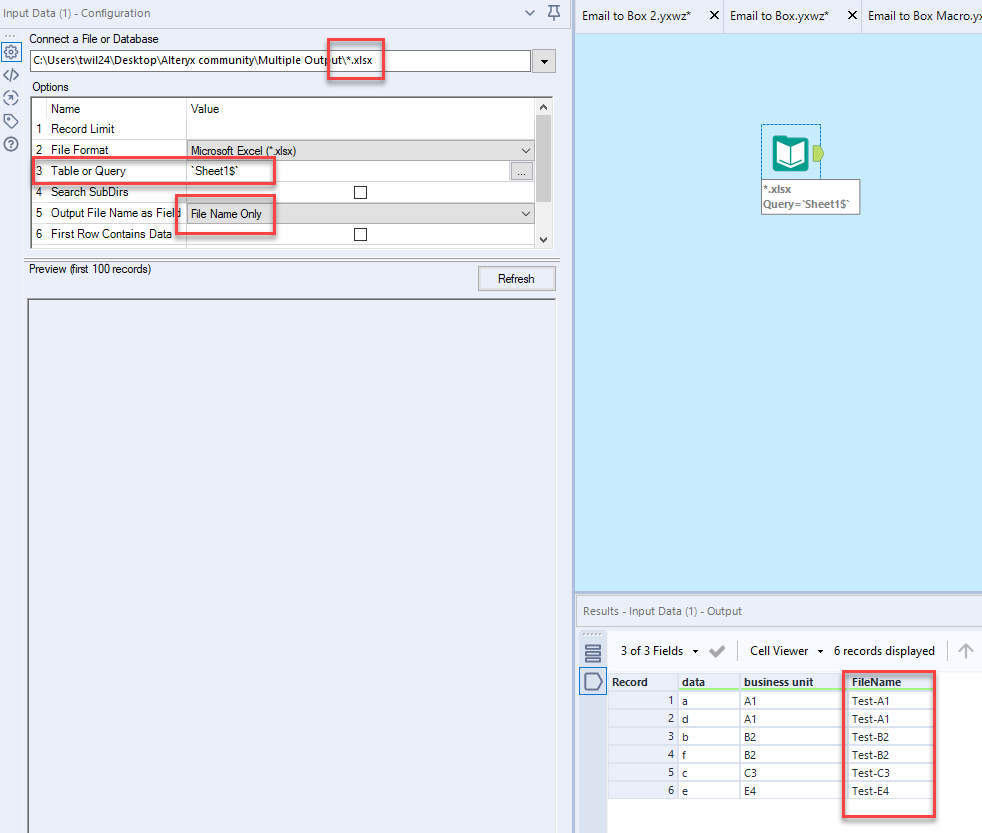Viewport: 982px width, 833px height.
Task: Click the up arrow in Results toolbar
Action: pos(966,651)
